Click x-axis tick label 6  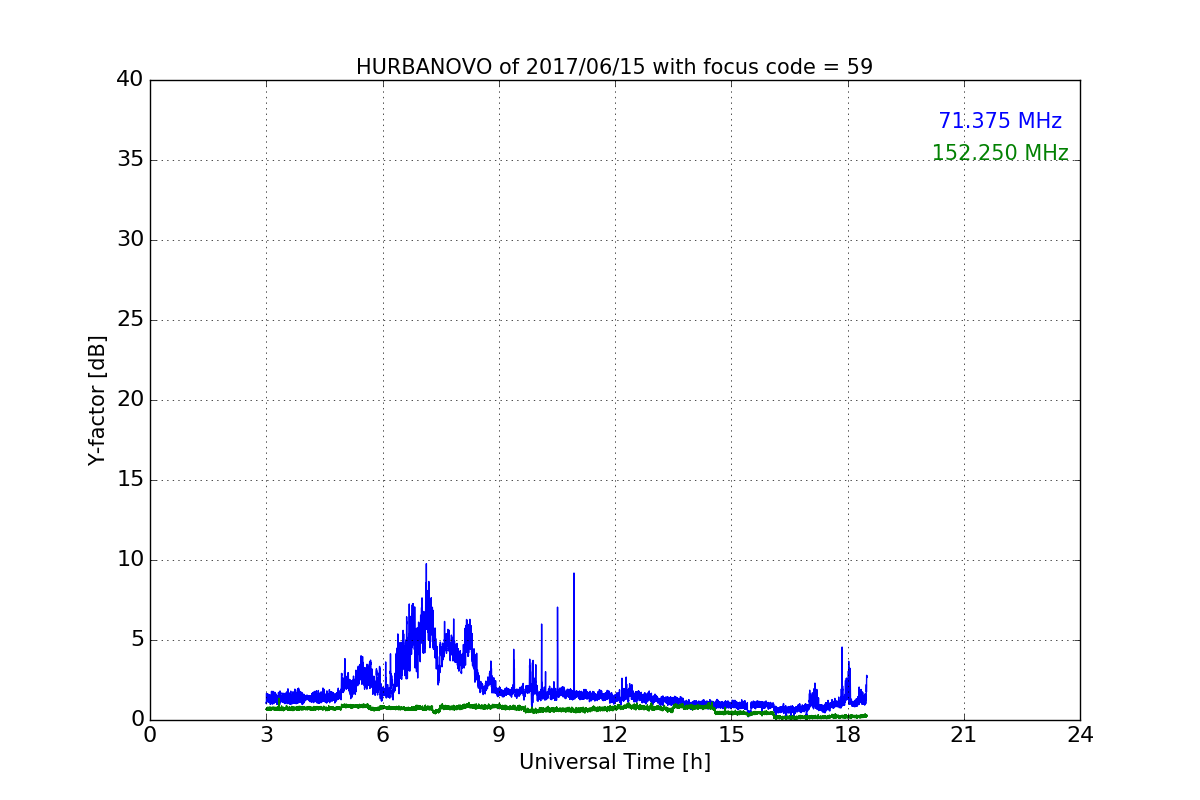click(382, 735)
